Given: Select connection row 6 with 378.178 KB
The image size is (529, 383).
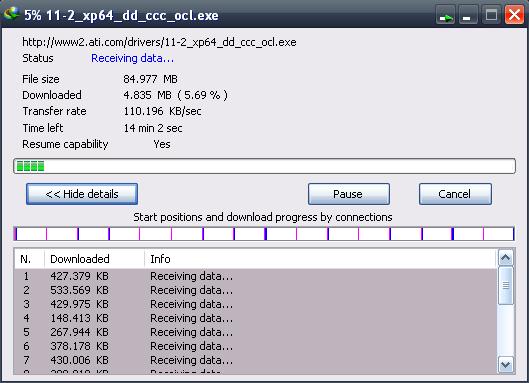Looking at the screenshot, I should 255,346.
